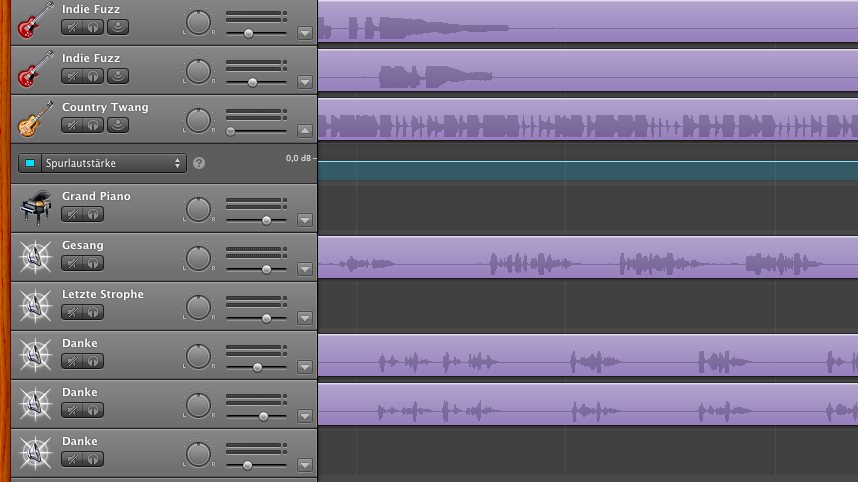Click the Grand Piano instrument icon
The image size is (858, 482).
point(36,207)
